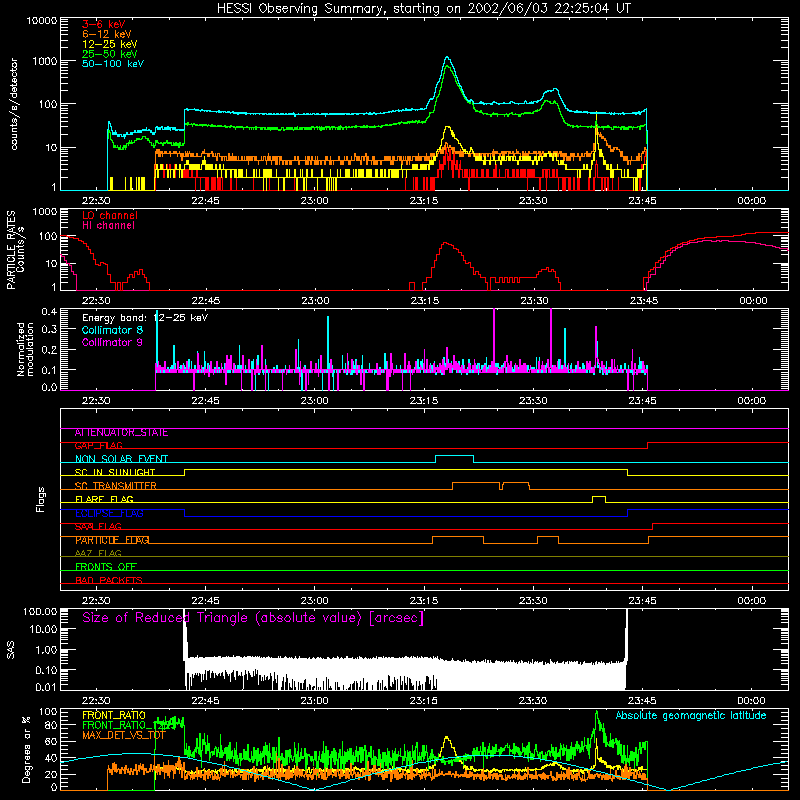Screen dimensions: 800x800
Task: Click the vertical Flags axis label
Action: tap(41, 499)
